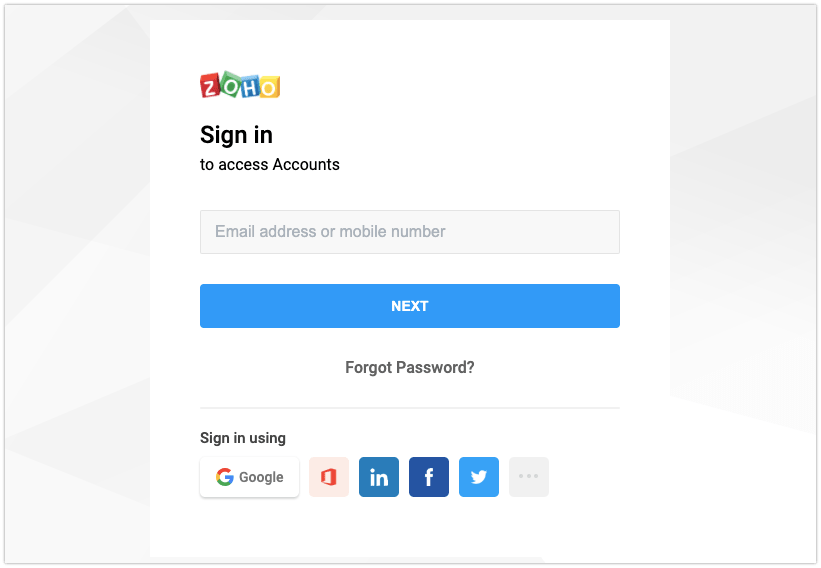This screenshot has height=568, width=821.
Task: Click the Sign in heading
Action: point(236,136)
